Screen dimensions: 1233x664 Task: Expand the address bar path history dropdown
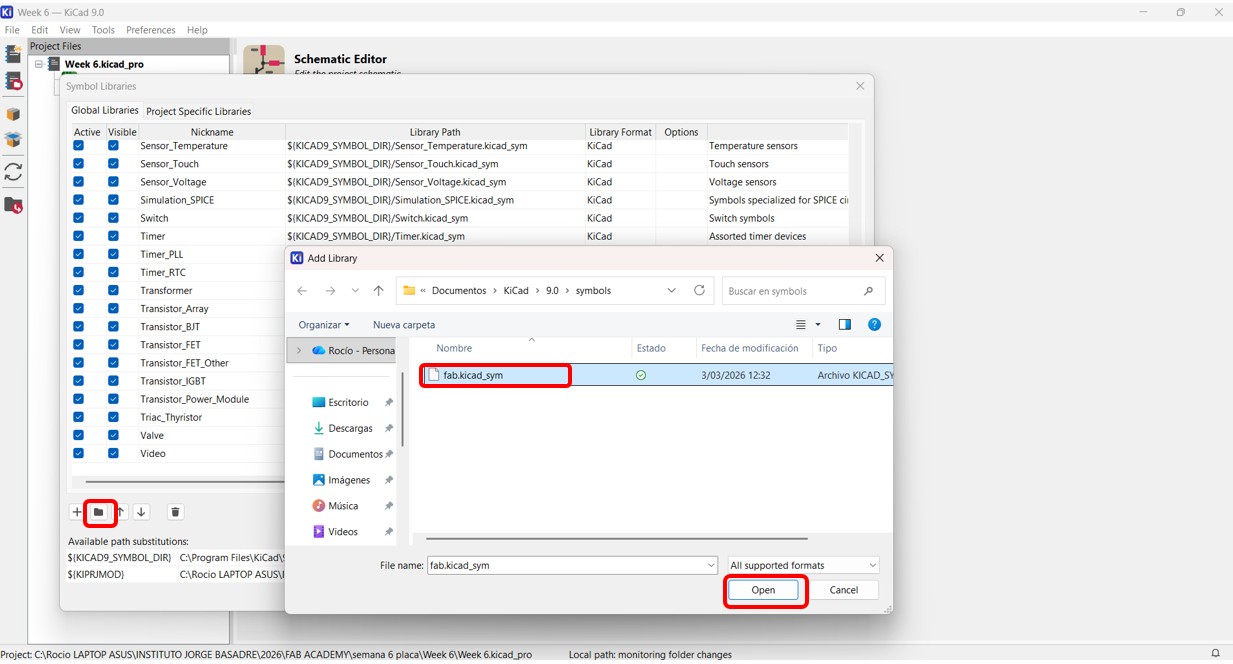[x=672, y=291]
